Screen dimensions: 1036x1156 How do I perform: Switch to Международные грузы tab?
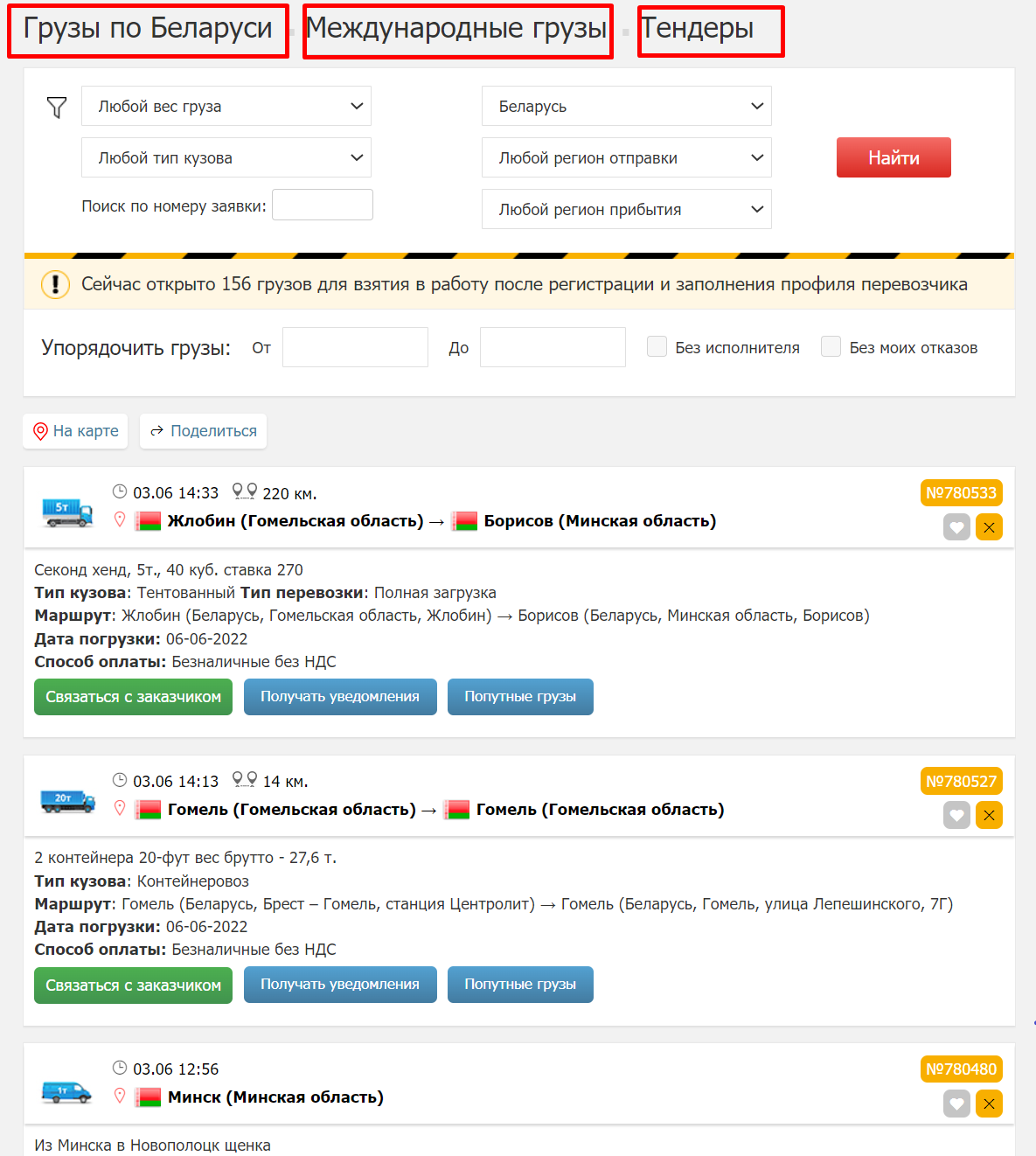457,30
